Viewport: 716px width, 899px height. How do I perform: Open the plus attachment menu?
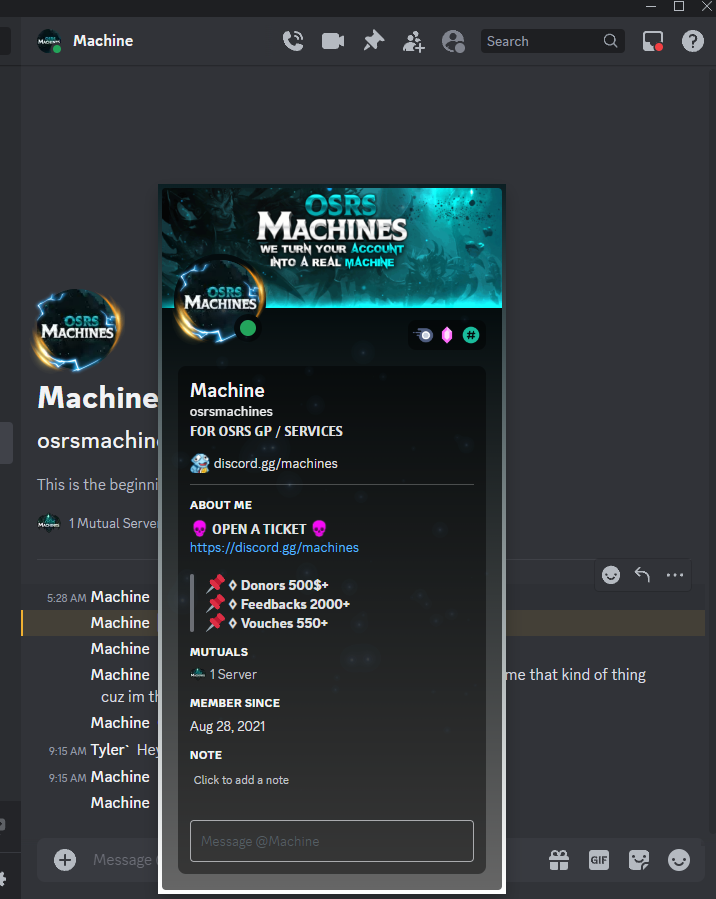point(65,859)
